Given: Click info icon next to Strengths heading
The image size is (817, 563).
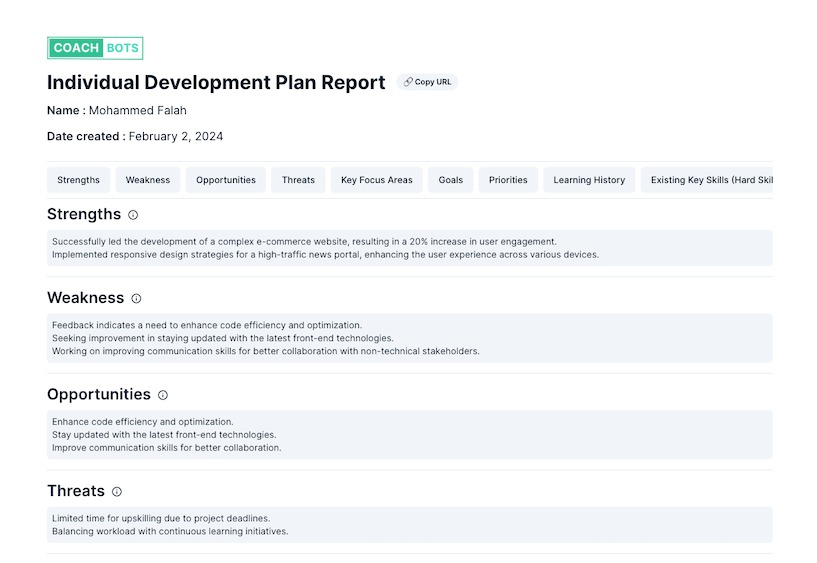Looking at the screenshot, I should click(133, 215).
